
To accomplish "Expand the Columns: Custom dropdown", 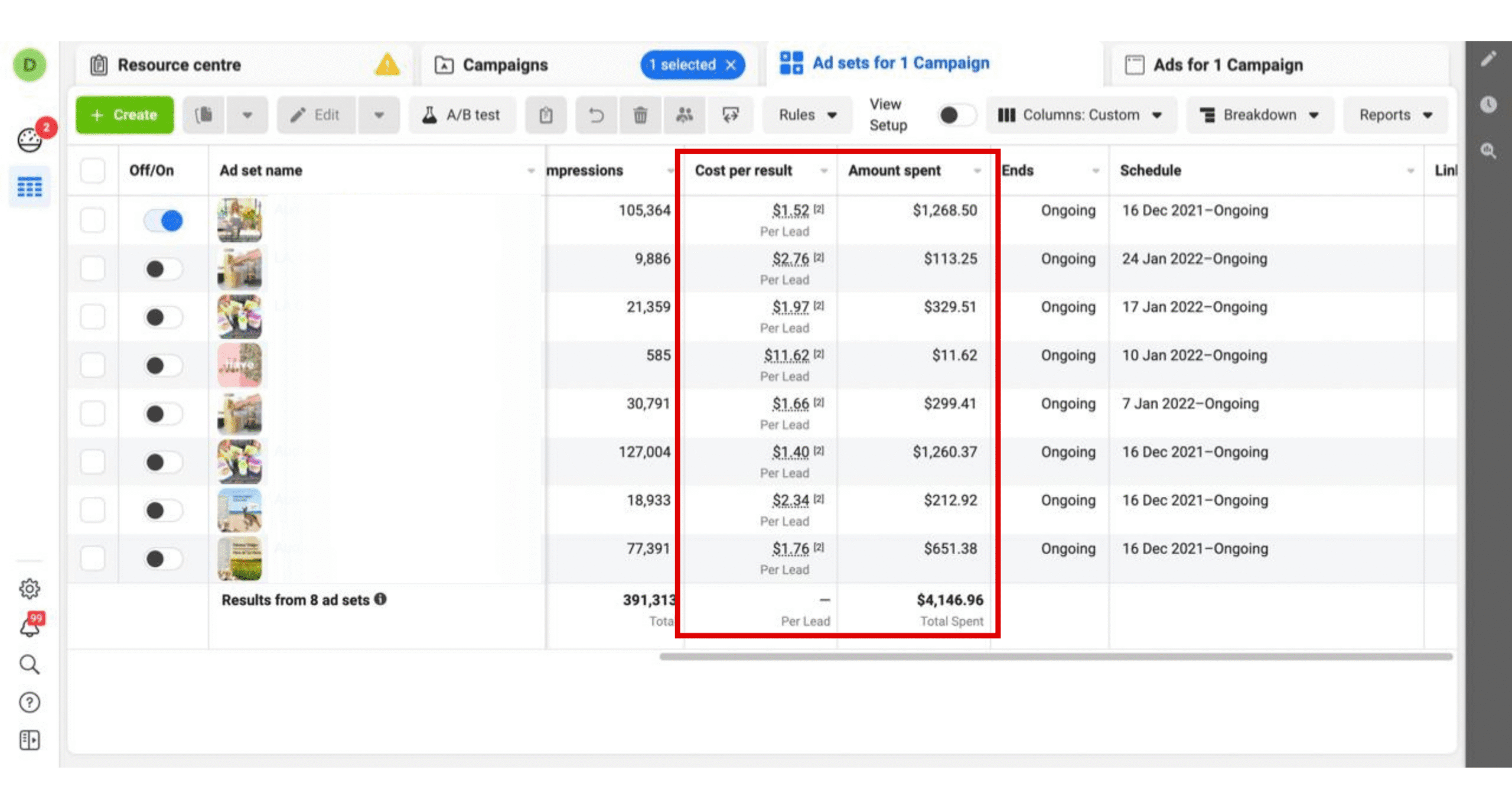I will 1080,115.
